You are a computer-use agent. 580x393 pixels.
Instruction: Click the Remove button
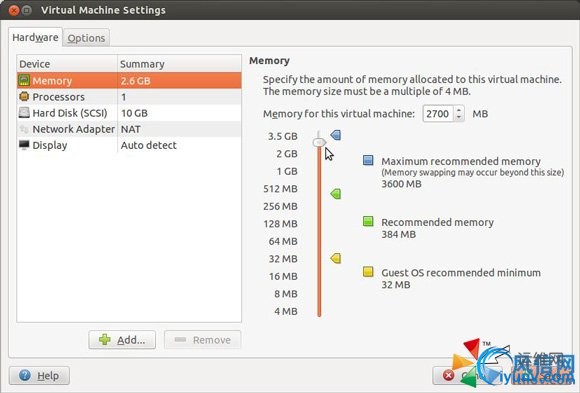coord(203,340)
